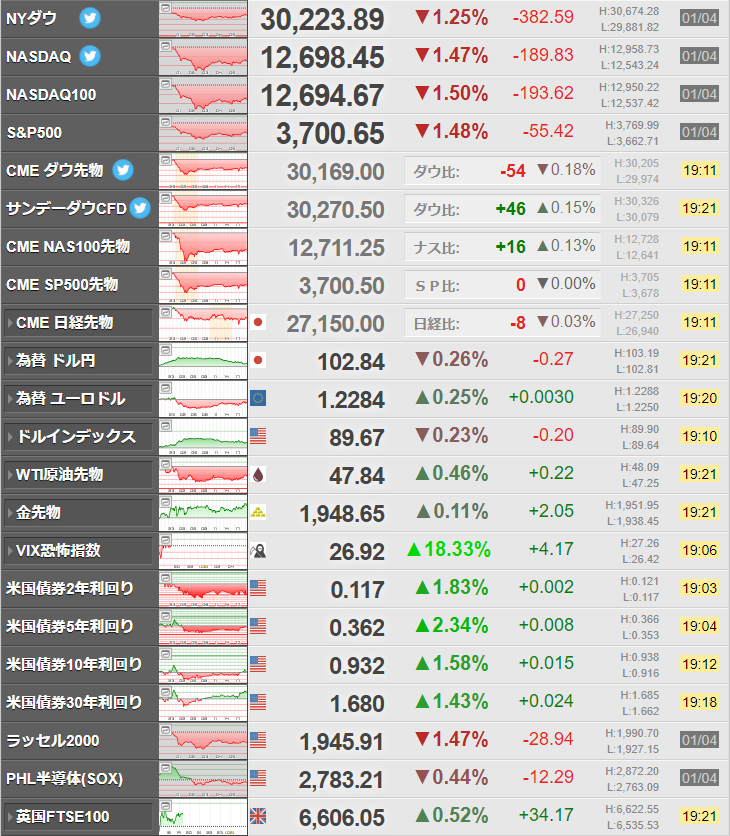730x836 pixels.
Task: Open the 米国債券30年利回り mini chart thumbnail
Action: 203,703
